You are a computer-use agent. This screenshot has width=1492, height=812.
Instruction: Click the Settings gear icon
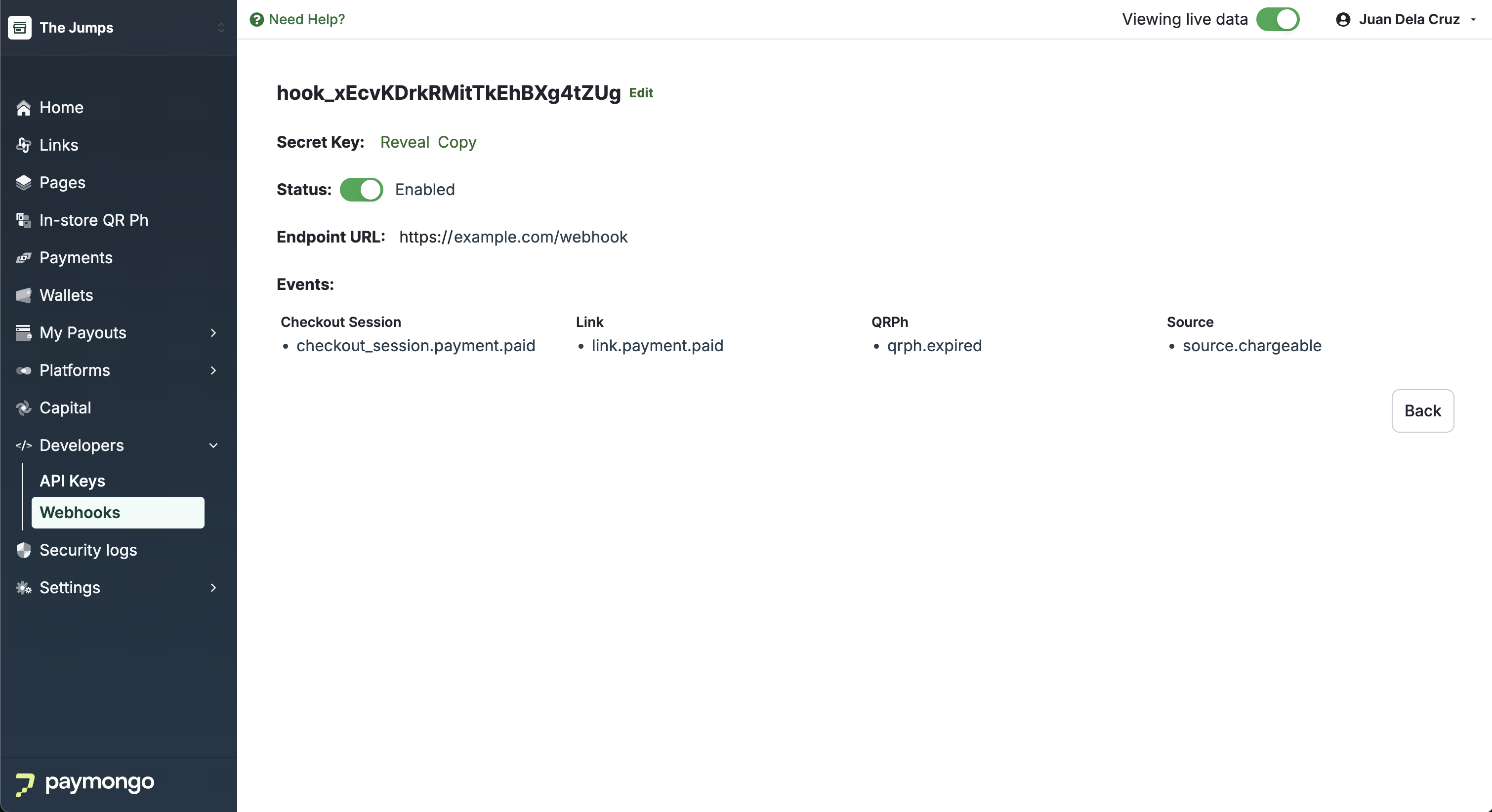coord(23,588)
